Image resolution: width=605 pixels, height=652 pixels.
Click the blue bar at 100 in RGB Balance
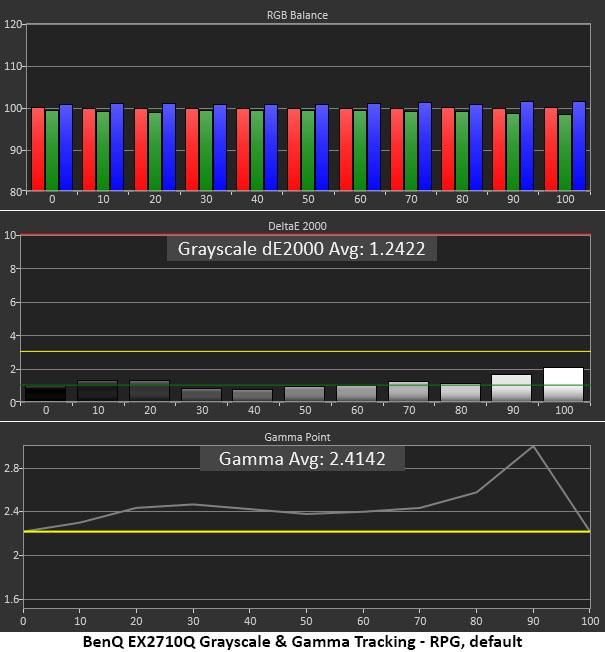[x=579, y=146]
